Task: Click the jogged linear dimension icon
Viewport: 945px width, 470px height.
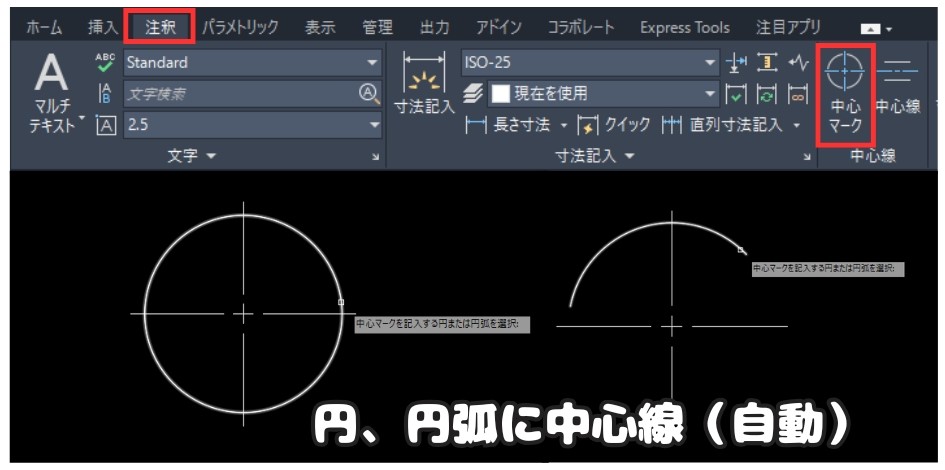Action: pos(799,62)
